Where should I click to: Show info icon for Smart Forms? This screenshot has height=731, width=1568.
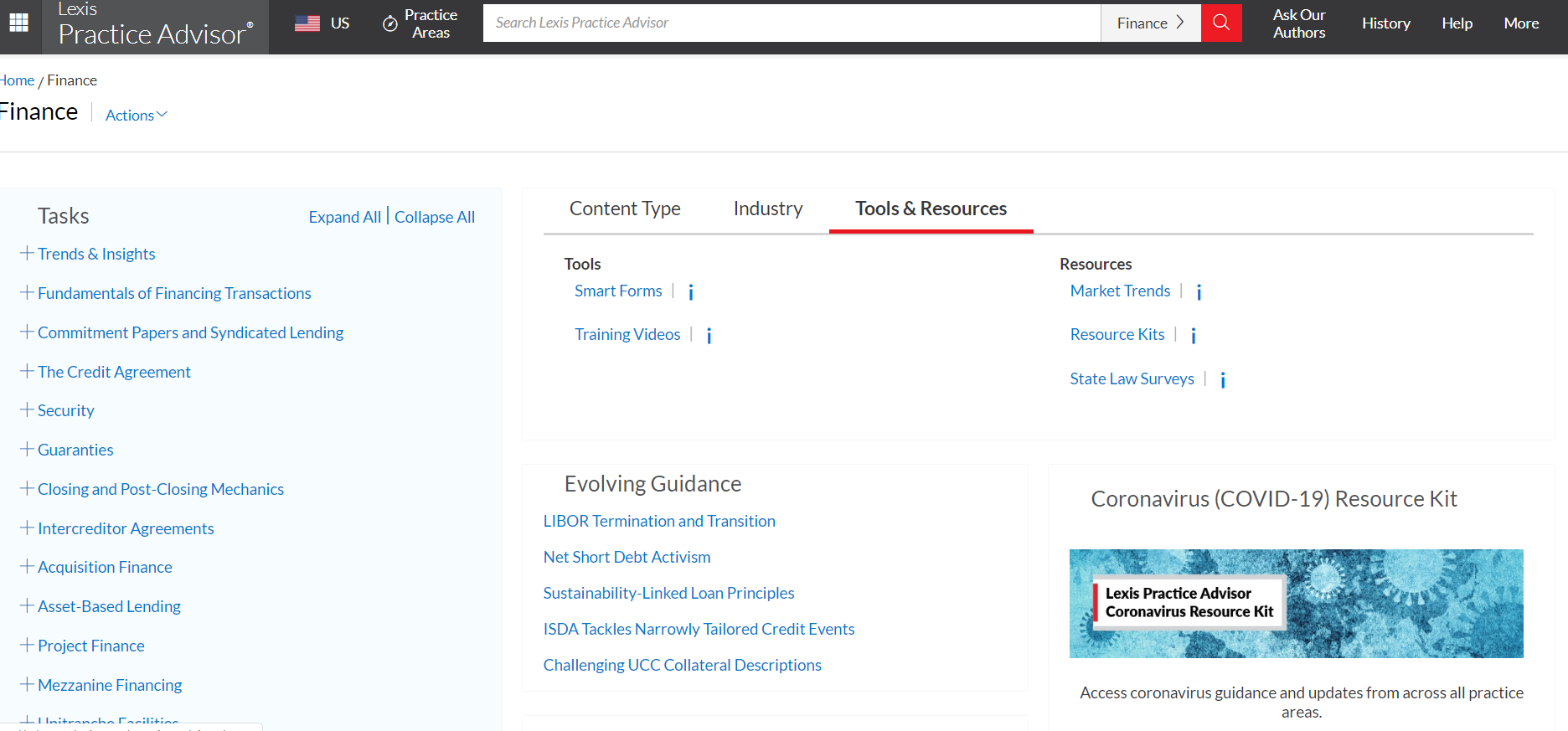[x=691, y=291]
